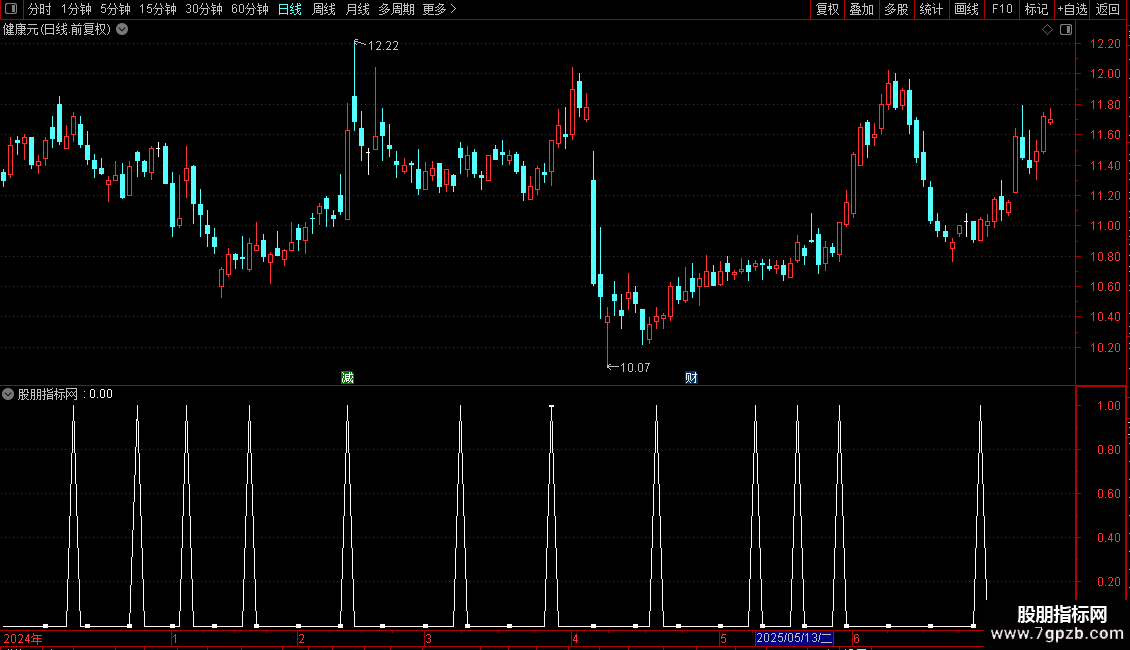The width and height of the screenshot is (1130, 650).
Task: Open the 画线 drawing tools
Action: tap(966, 9)
